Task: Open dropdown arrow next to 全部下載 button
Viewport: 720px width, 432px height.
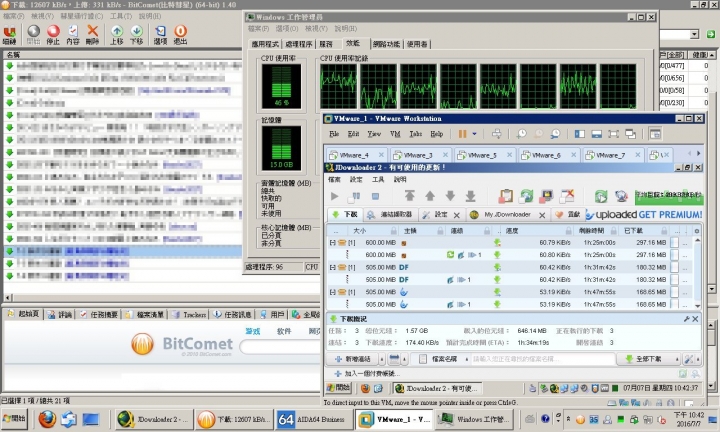Action: [x=677, y=359]
